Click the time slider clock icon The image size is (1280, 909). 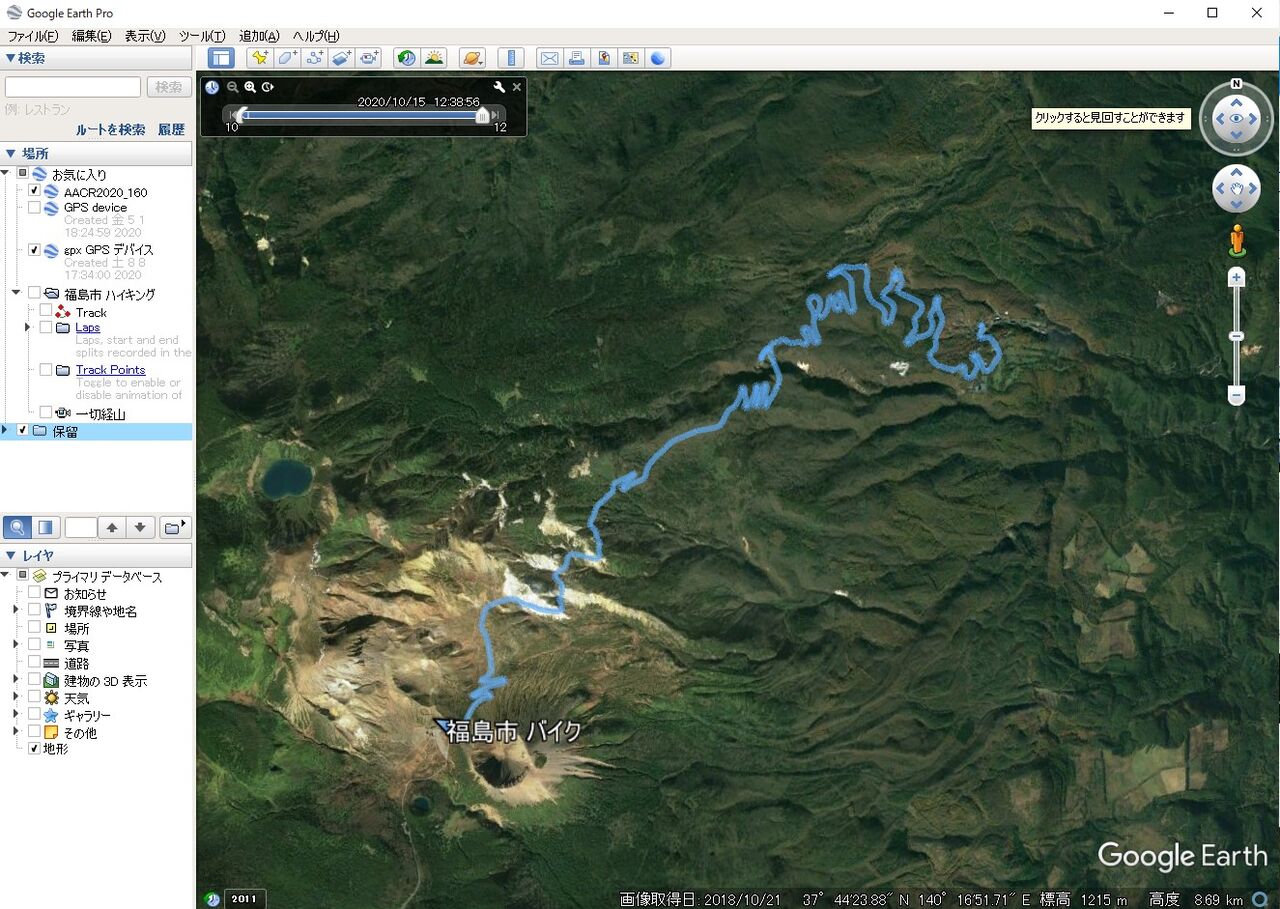click(x=212, y=87)
